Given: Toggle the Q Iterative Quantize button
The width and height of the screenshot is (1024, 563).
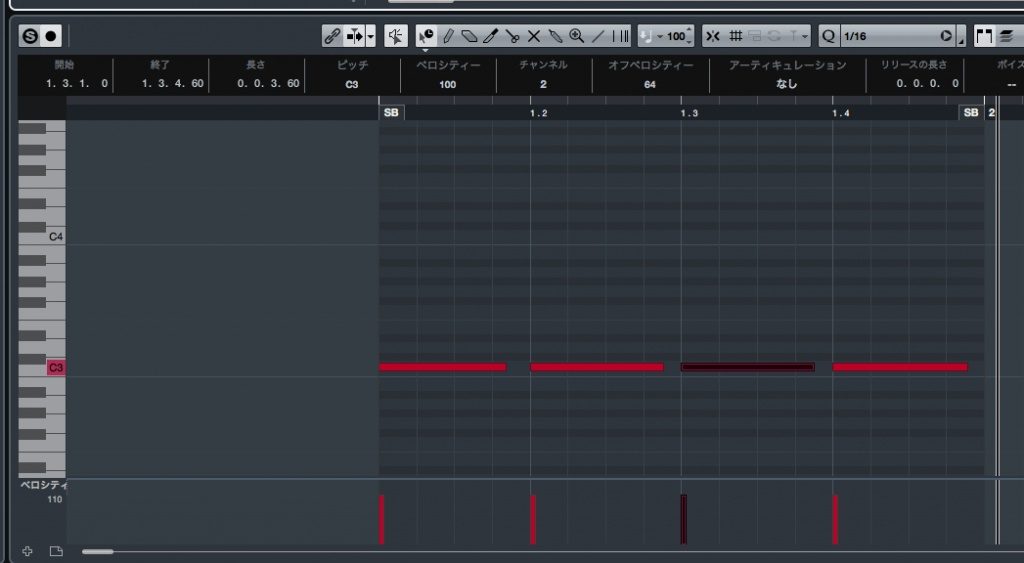Looking at the screenshot, I should click(x=828, y=36).
